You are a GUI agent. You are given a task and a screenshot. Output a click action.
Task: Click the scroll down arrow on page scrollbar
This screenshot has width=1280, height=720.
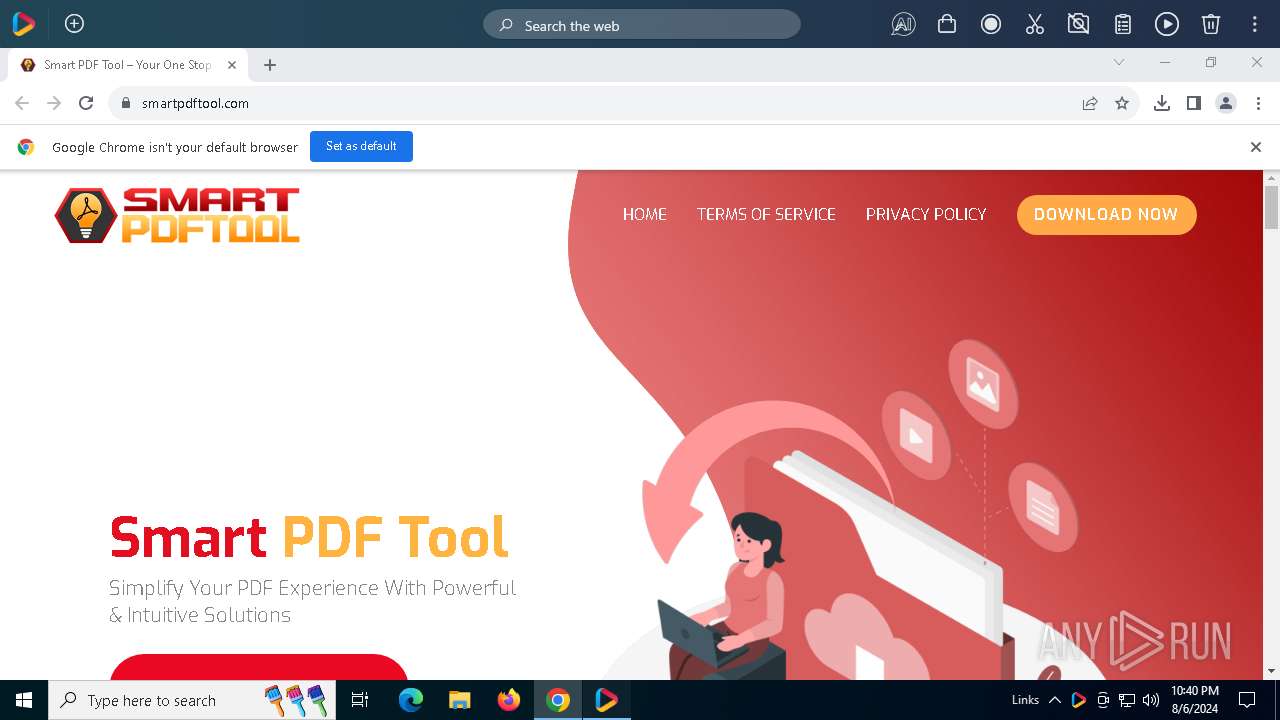click(x=1271, y=671)
